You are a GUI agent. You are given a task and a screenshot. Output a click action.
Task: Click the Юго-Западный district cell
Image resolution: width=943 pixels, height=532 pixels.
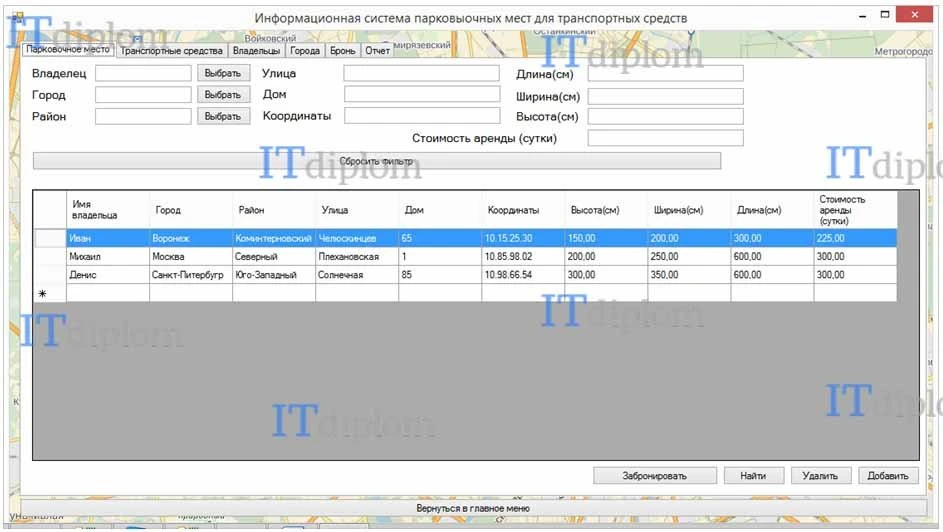[x=274, y=275]
